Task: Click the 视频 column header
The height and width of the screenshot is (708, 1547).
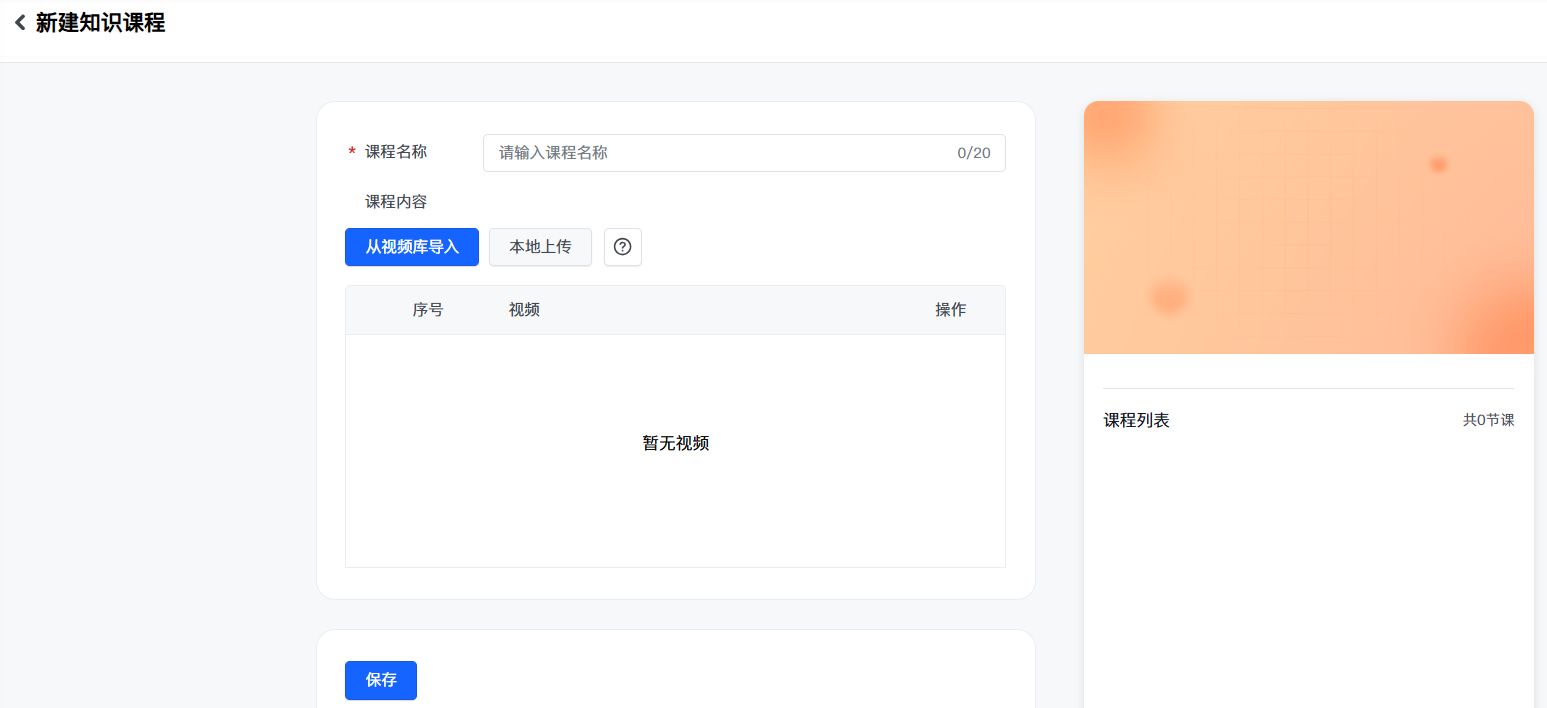Action: tap(524, 310)
